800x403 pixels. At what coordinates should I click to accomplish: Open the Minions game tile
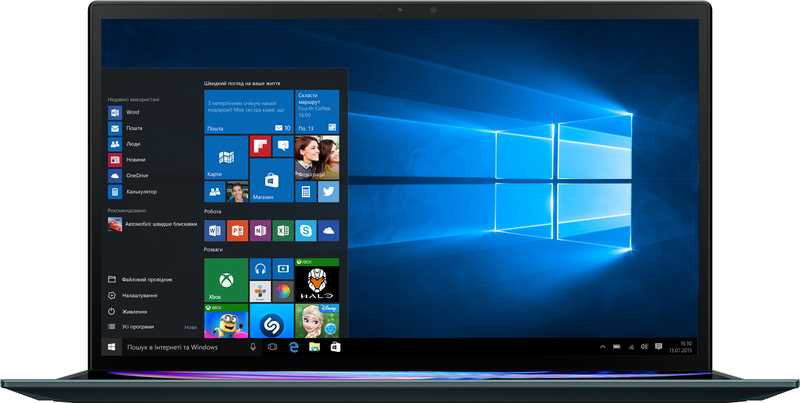(226, 321)
